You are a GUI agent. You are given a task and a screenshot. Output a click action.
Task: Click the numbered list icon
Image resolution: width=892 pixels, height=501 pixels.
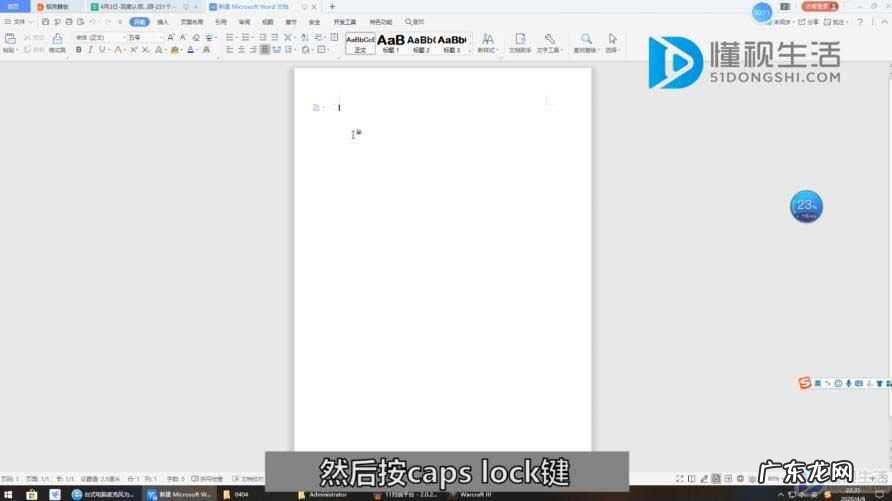pyautogui.click(x=246, y=38)
